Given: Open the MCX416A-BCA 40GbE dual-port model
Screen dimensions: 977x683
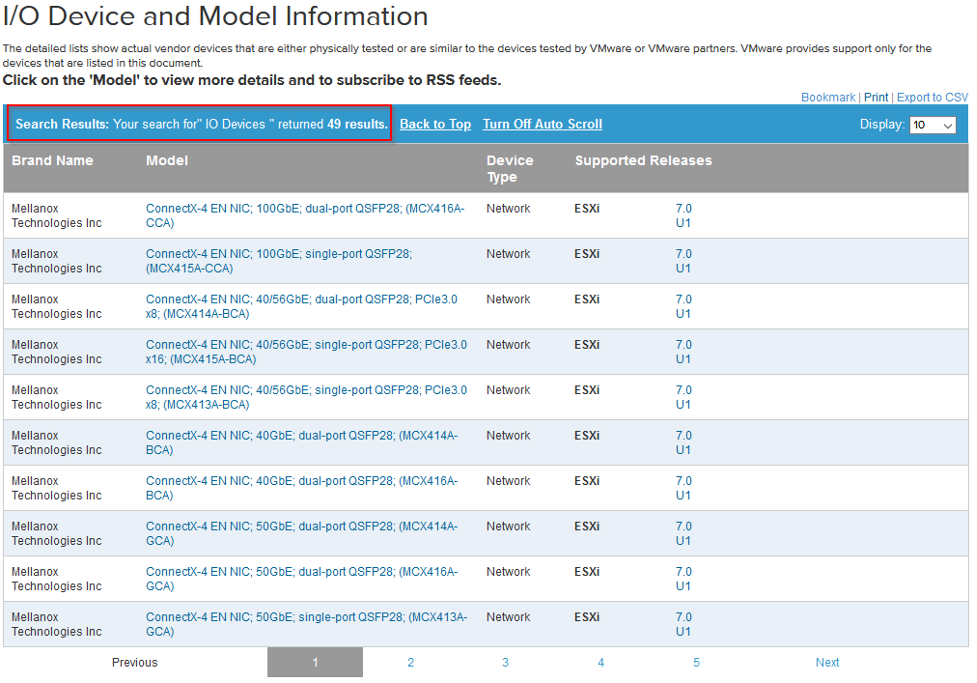Looking at the screenshot, I should [x=302, y=489].
